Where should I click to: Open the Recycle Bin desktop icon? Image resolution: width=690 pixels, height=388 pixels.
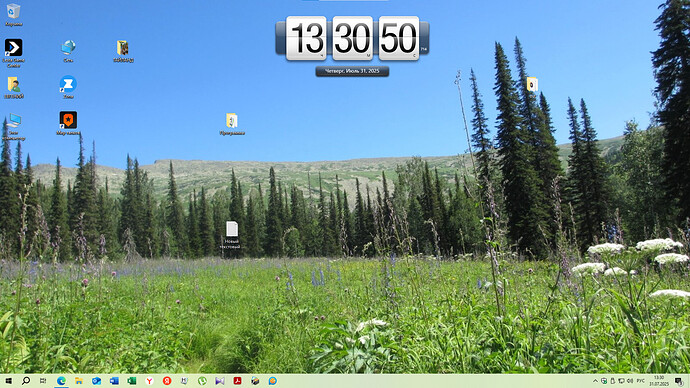tap(13, 14)
